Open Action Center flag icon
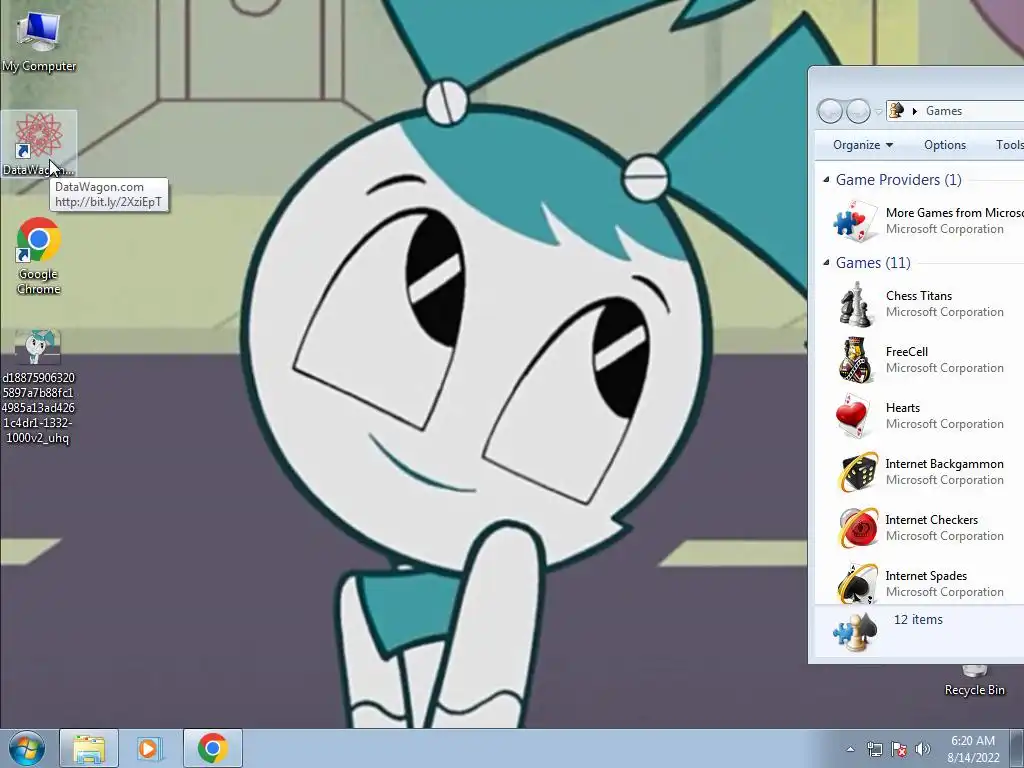The width and height of the screenshot is (1024, 768). (899, 749)
